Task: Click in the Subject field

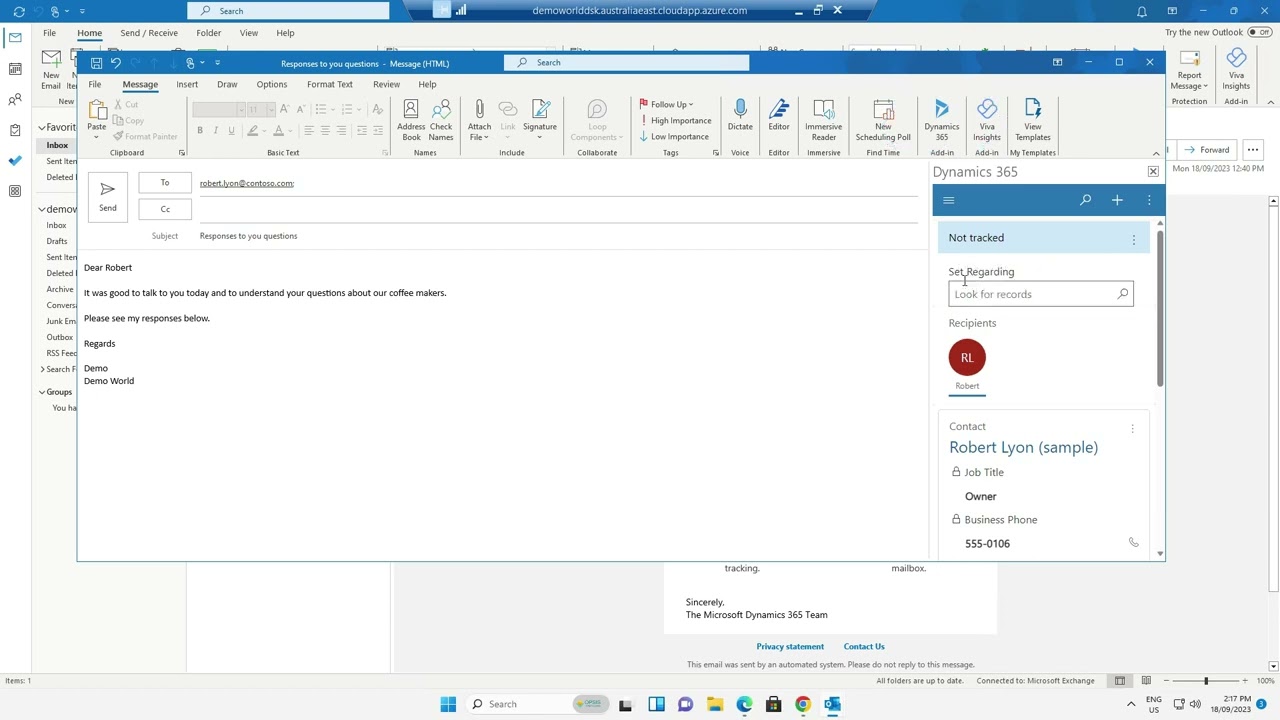Action: tap(558, 236)
